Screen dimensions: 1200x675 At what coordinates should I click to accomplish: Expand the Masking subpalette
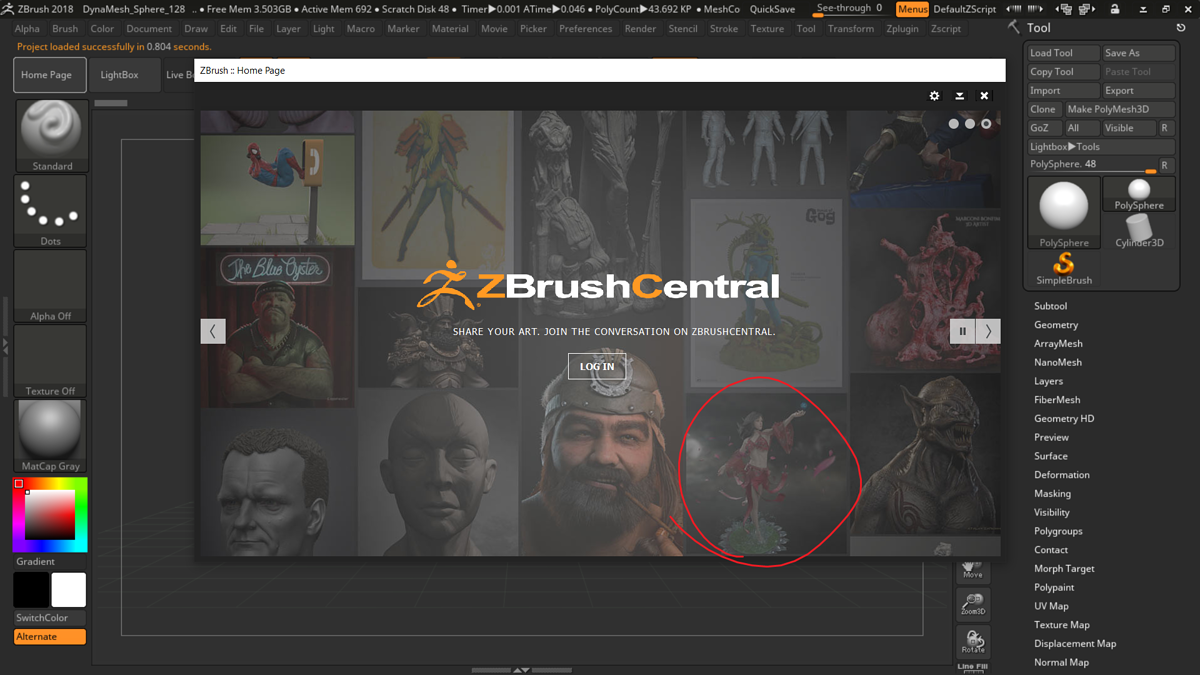tap(1052, 494)
